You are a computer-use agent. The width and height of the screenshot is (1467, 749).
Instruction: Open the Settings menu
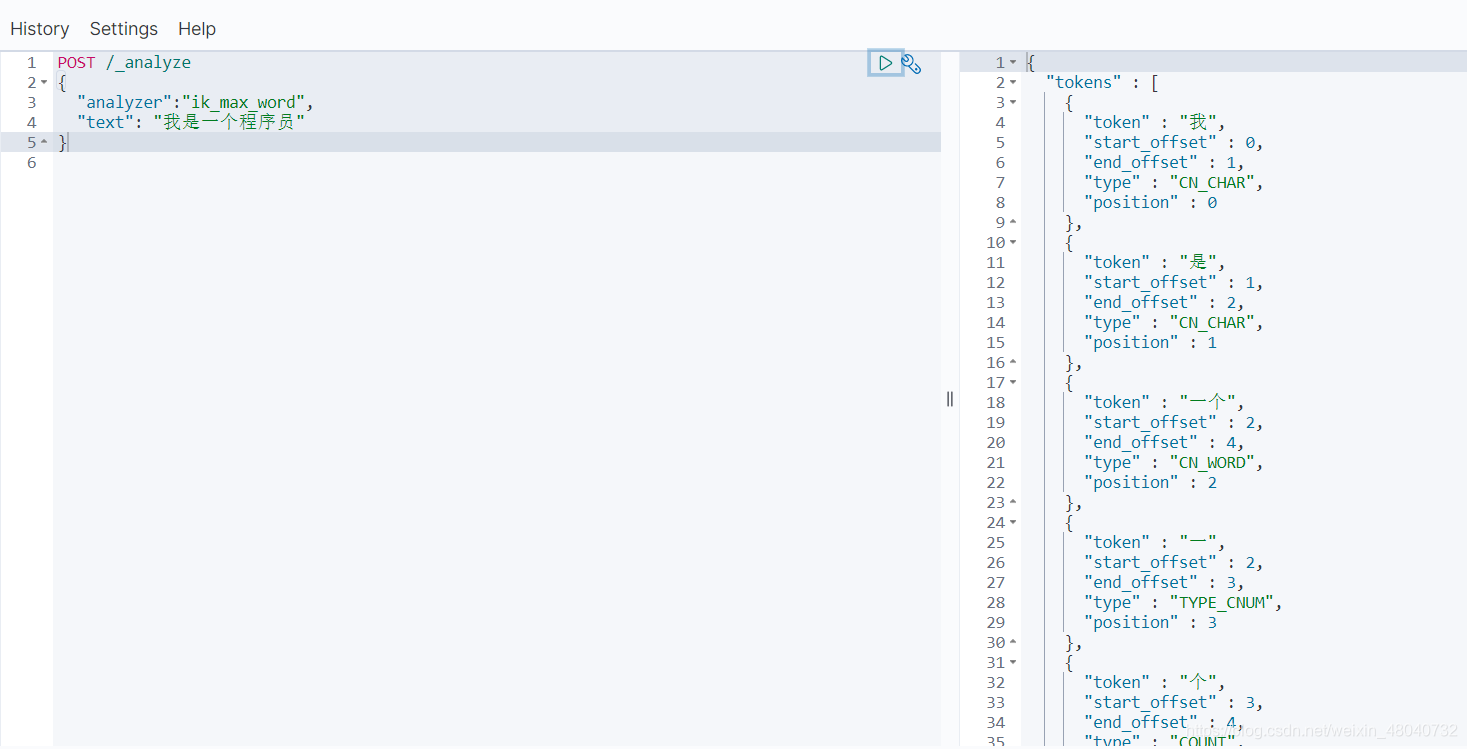(124, 29)
